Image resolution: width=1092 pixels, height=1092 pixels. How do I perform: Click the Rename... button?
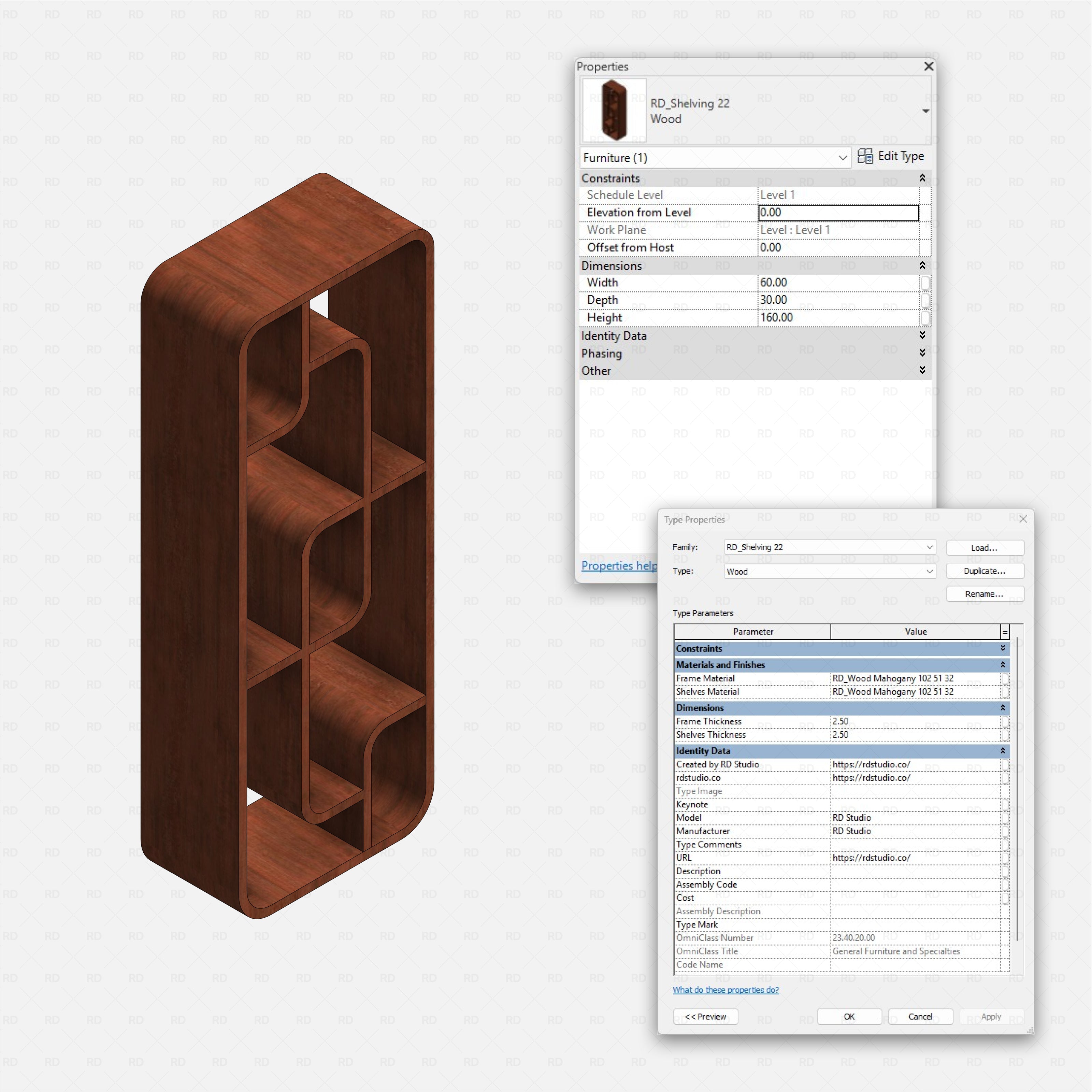point(985,594)
